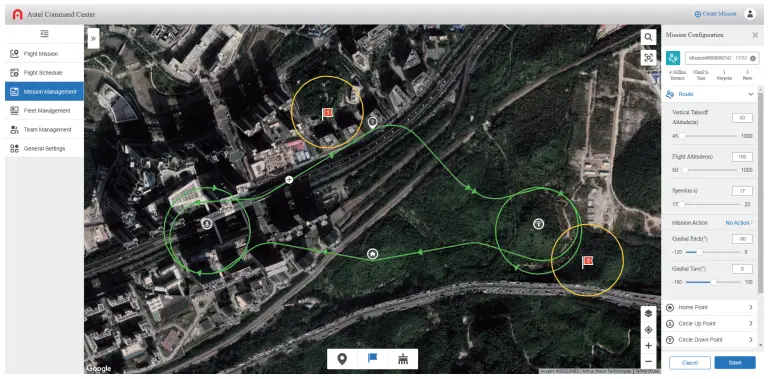The image size is (768, 379).
Task: Center map on current location
Action: pos(648,330)
